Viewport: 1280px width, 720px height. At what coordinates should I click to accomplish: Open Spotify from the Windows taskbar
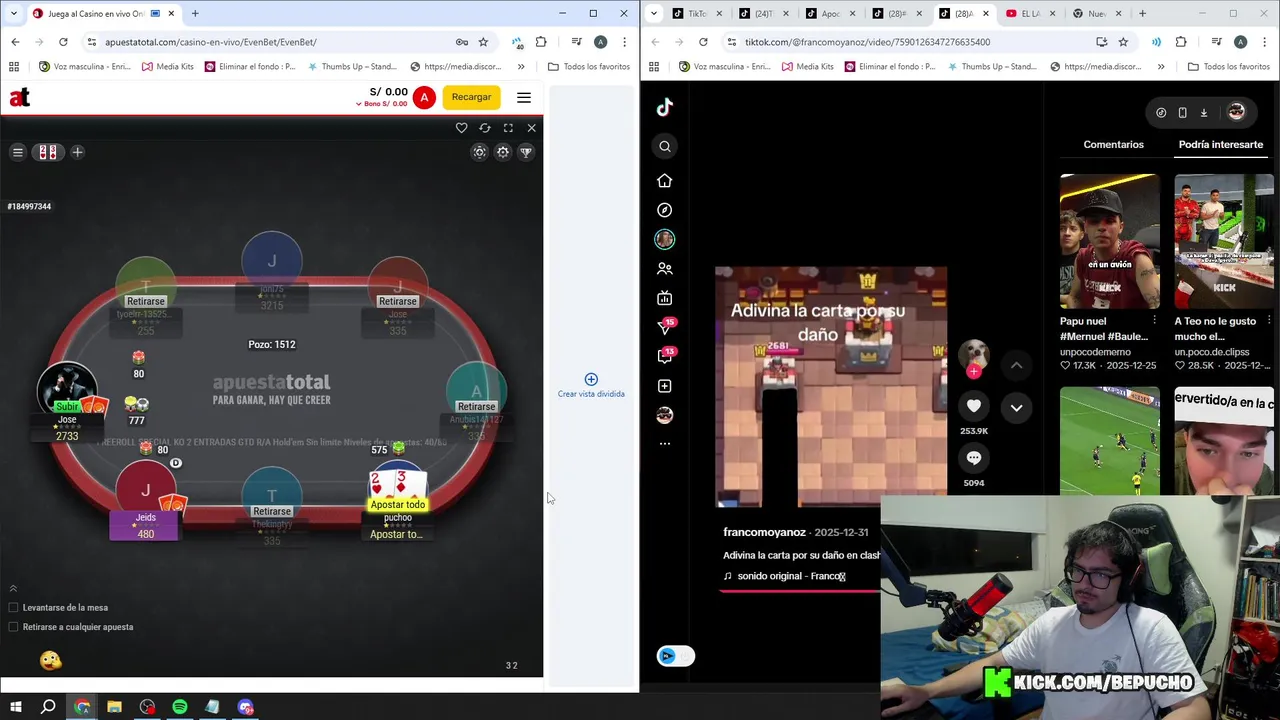coord(180,707)
